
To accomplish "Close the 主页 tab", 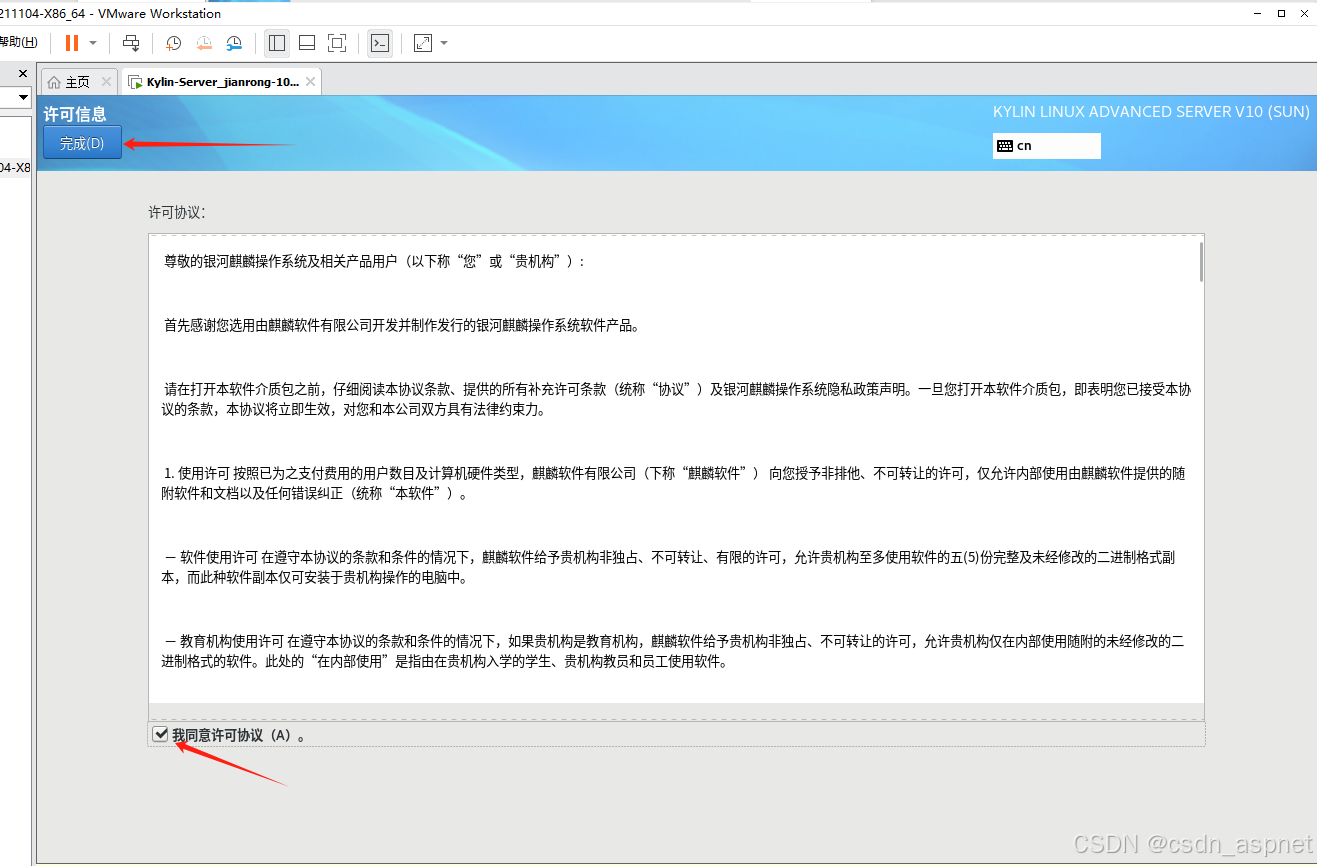I will [x=107, y=82].
